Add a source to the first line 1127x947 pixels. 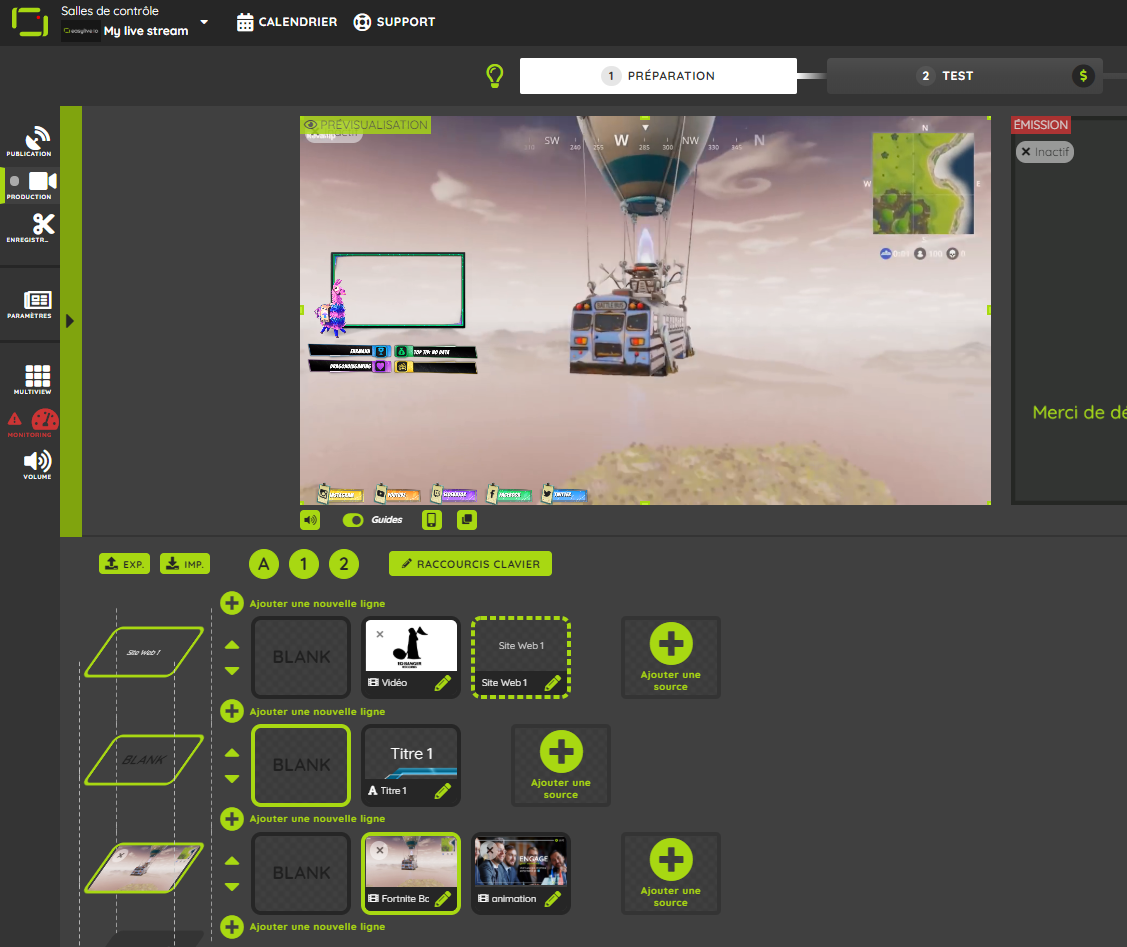pyautogui.click(x=671, y=657)
